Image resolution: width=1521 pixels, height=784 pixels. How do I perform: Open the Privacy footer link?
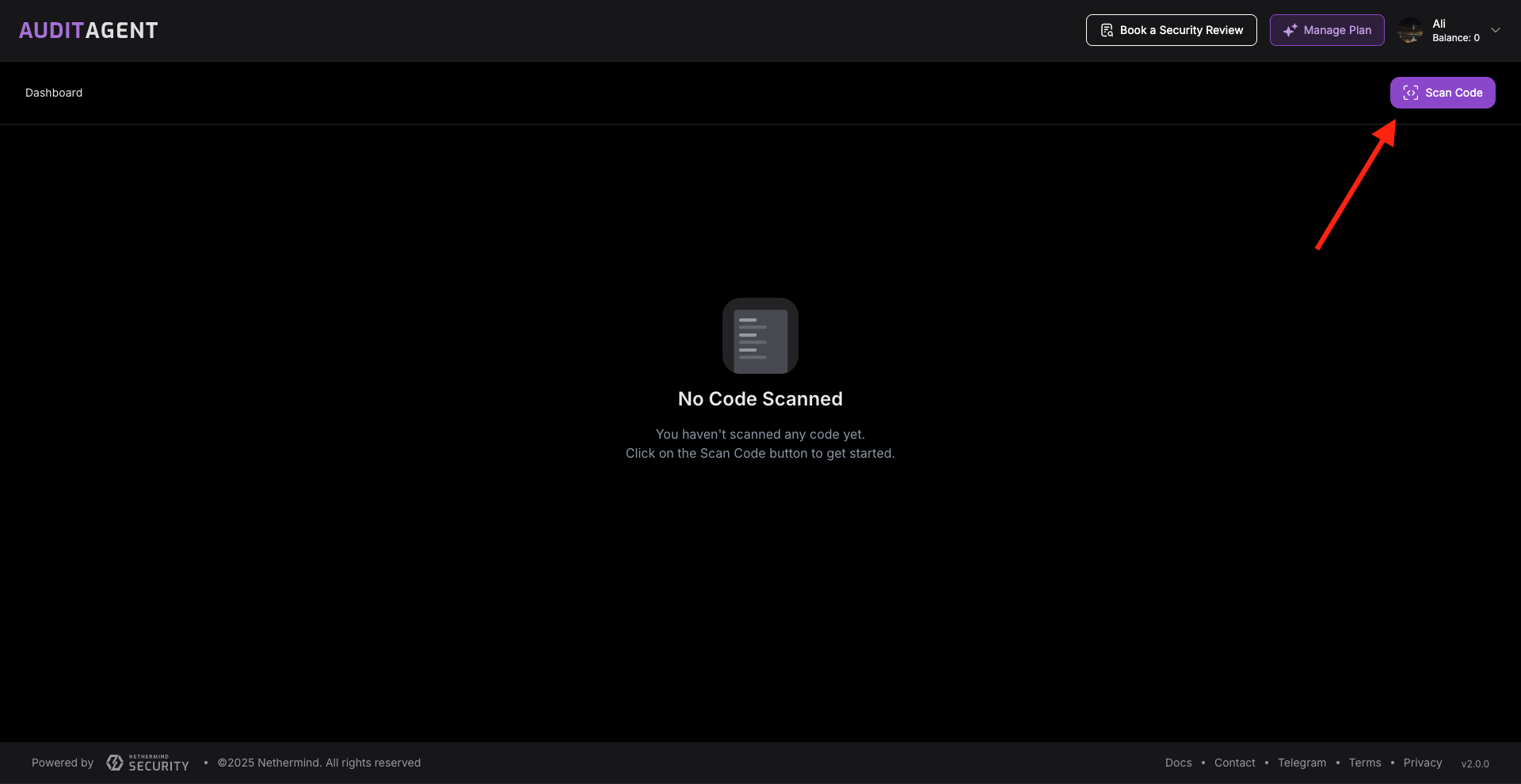1422,763
